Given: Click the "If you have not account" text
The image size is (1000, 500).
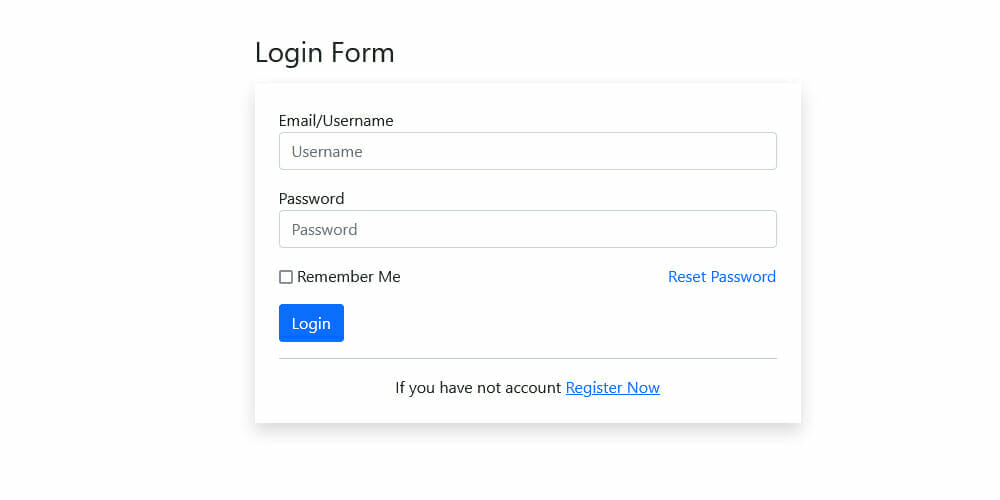Looking at the screenshot, I should [x=478, y=388].
